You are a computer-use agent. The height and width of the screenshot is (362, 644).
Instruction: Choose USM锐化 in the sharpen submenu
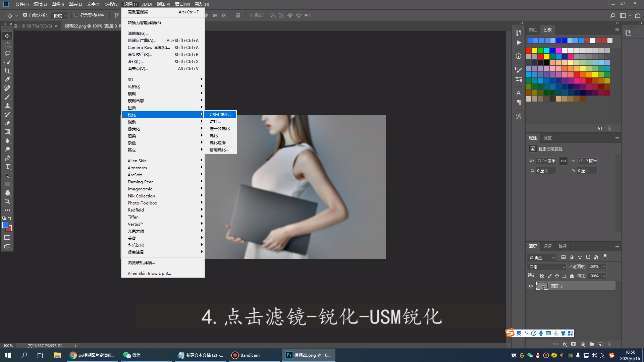pos(221,114)
